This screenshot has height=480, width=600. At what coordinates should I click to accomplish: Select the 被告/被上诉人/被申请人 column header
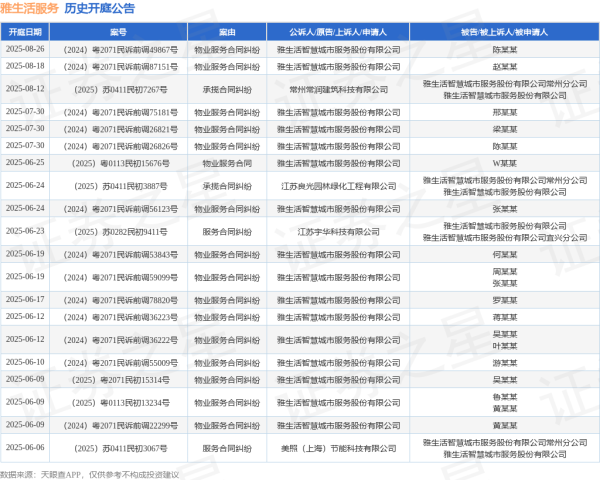point(504,32)
